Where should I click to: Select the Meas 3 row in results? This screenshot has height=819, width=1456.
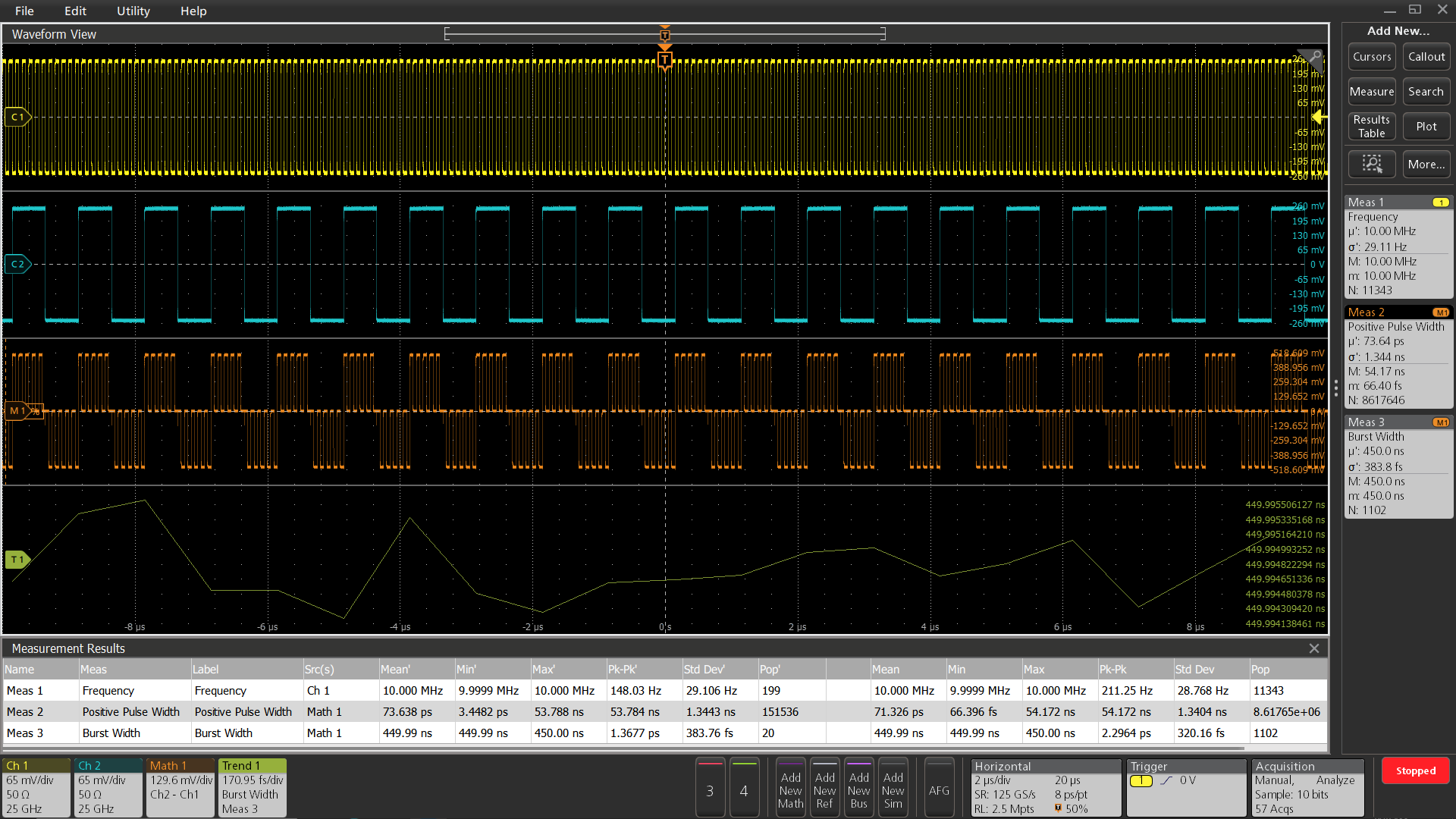pyautogui.click(x=664, y=733)
